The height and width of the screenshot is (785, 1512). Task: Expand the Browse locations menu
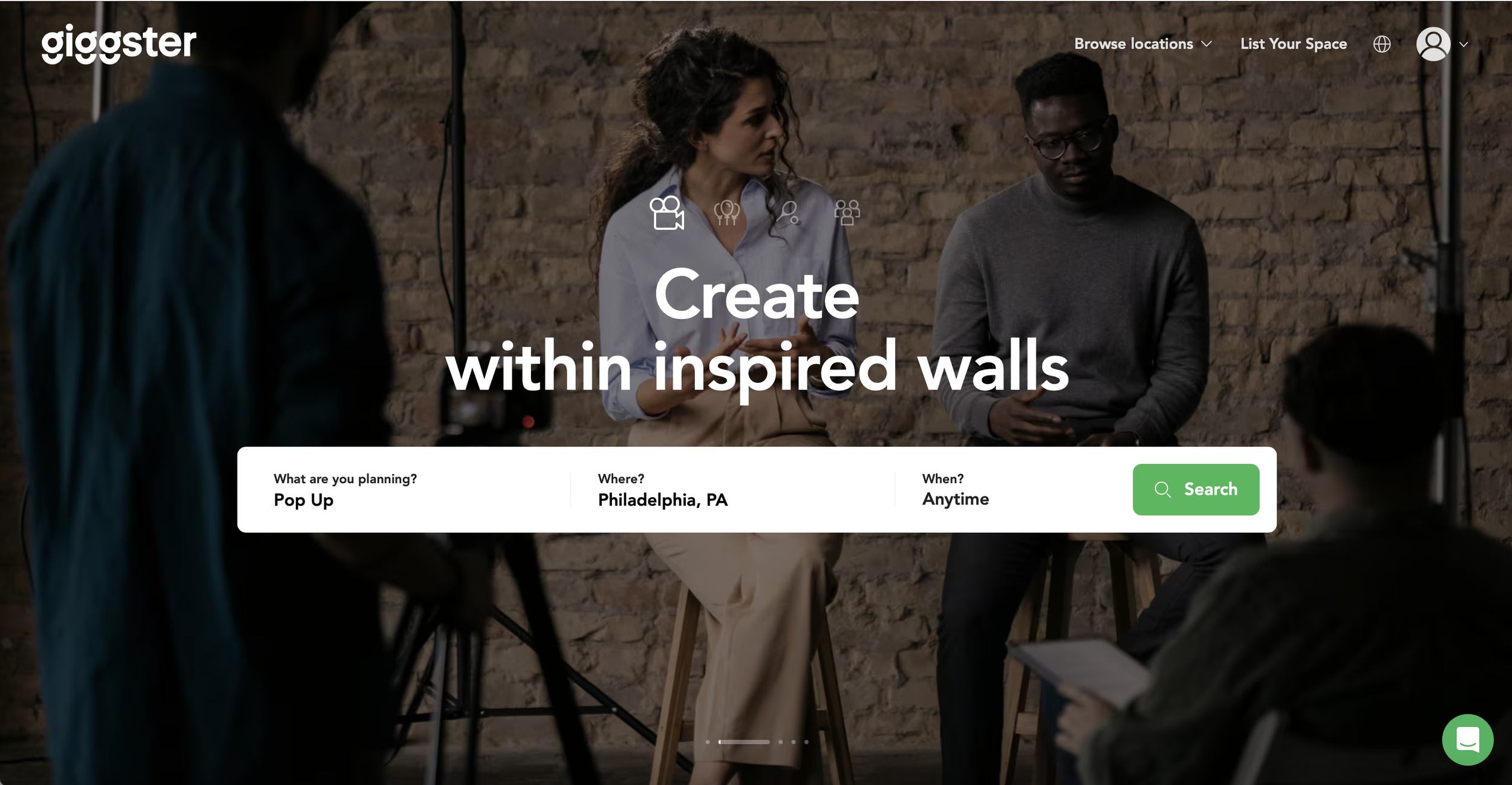1143,44
